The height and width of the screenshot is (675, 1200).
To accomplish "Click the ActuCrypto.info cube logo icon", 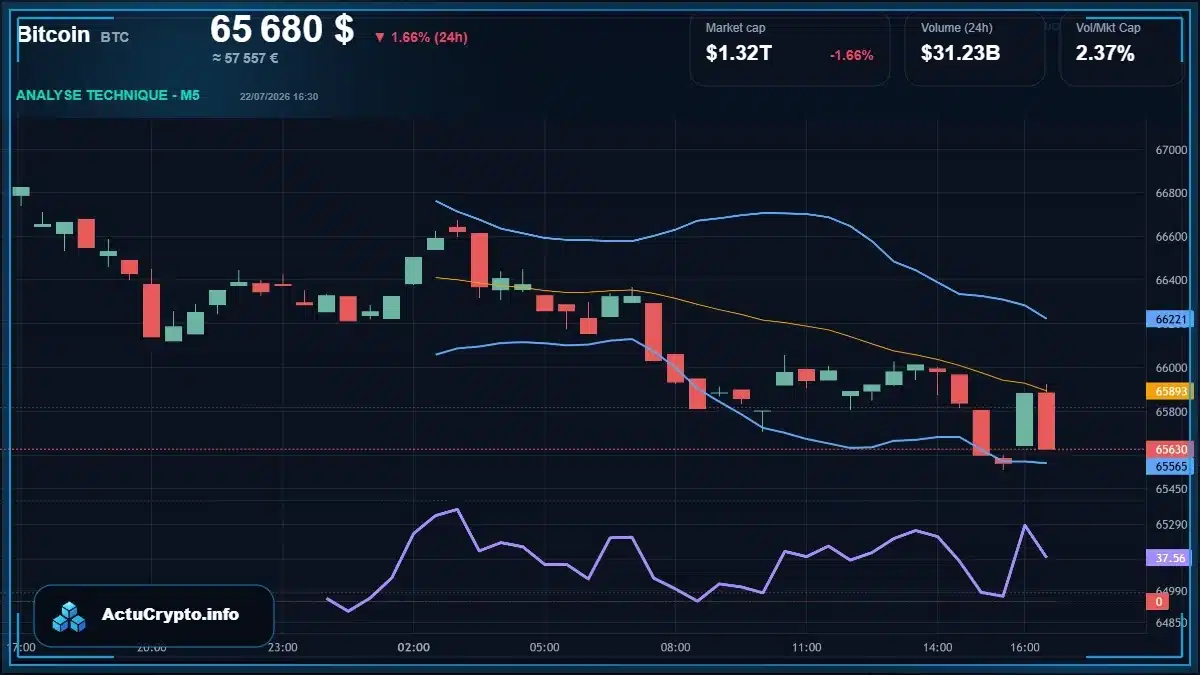I will 69,617.
